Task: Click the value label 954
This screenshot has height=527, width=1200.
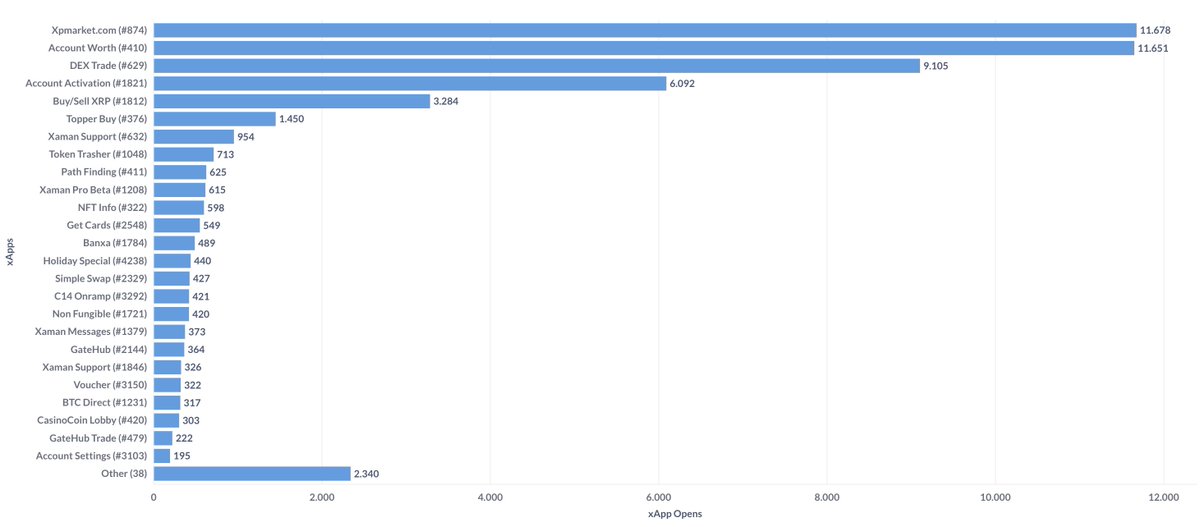Action: click(x=247, y=136)
